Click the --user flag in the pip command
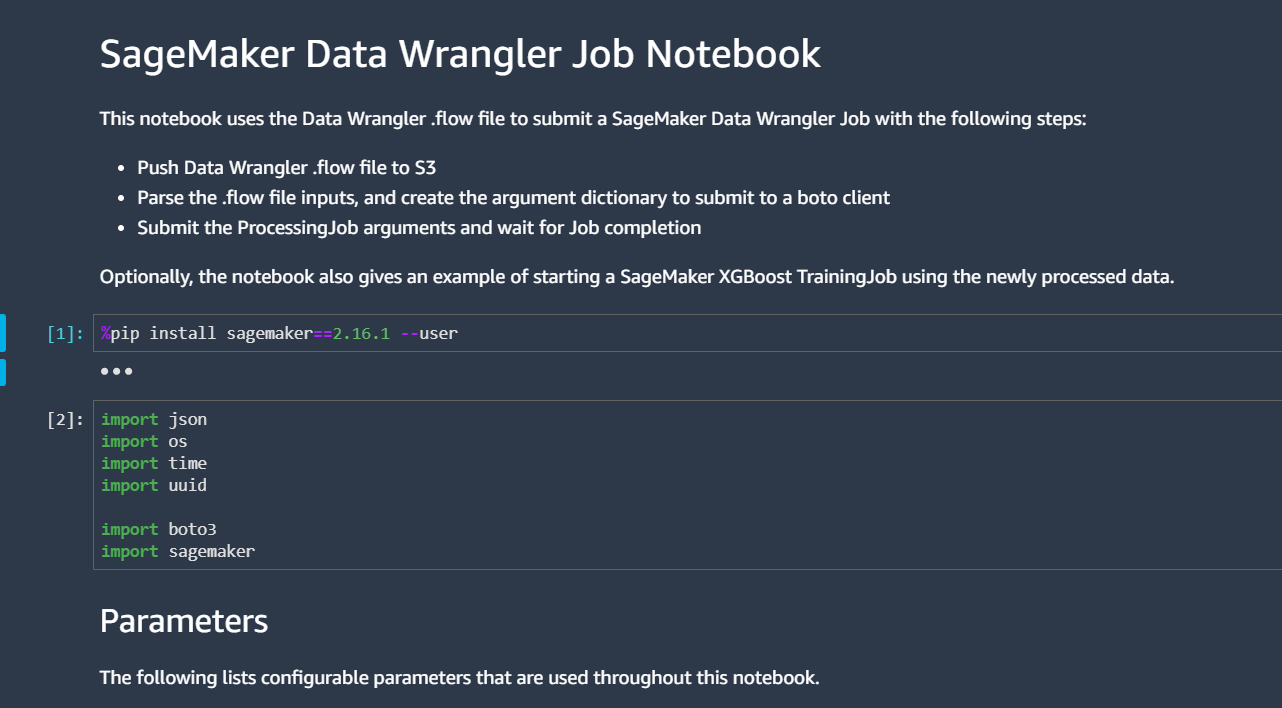Screen dimensions: 1282x708 (429, 333)
